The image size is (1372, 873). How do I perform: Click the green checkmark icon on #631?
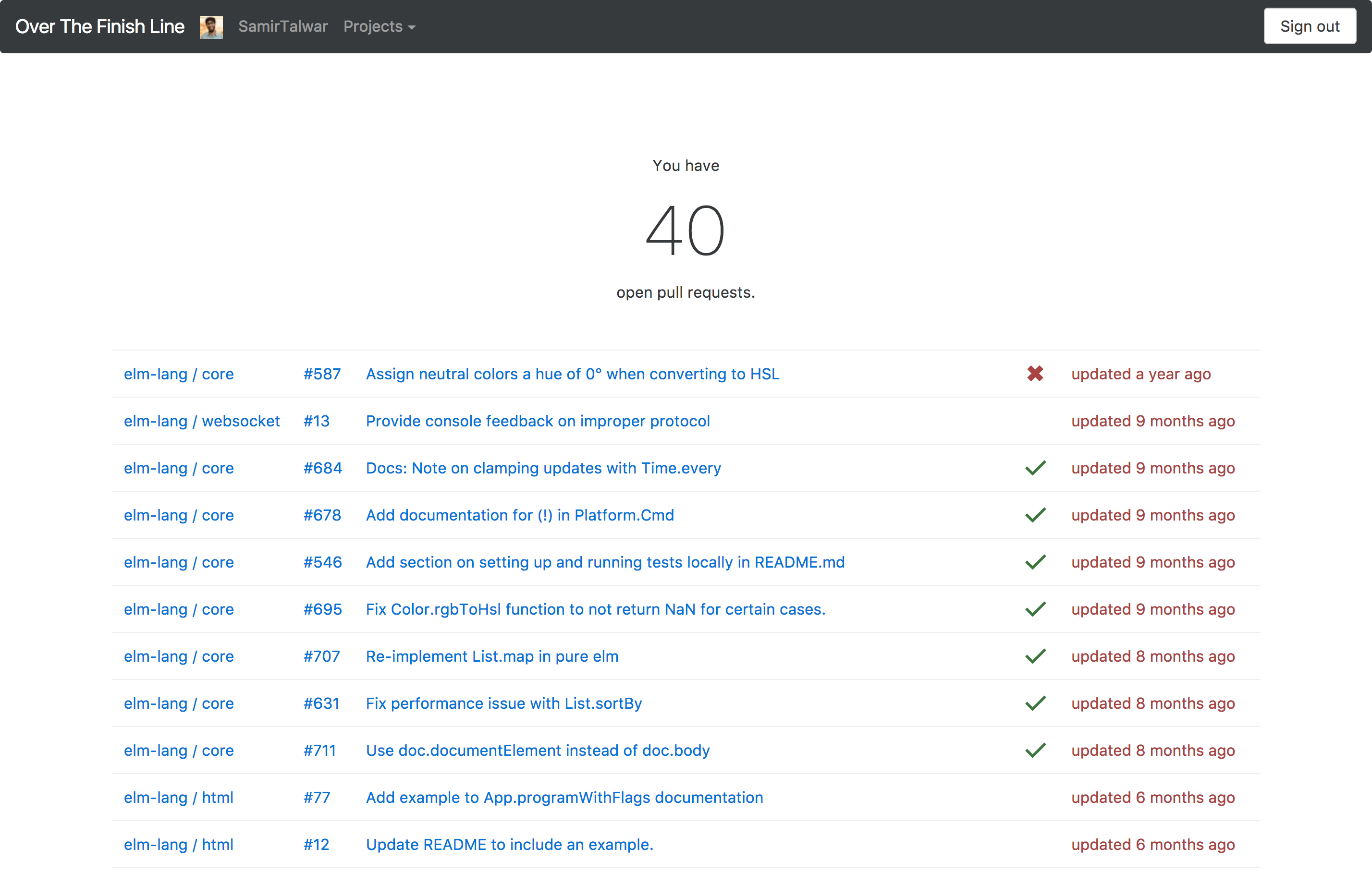pos(1035,703)
